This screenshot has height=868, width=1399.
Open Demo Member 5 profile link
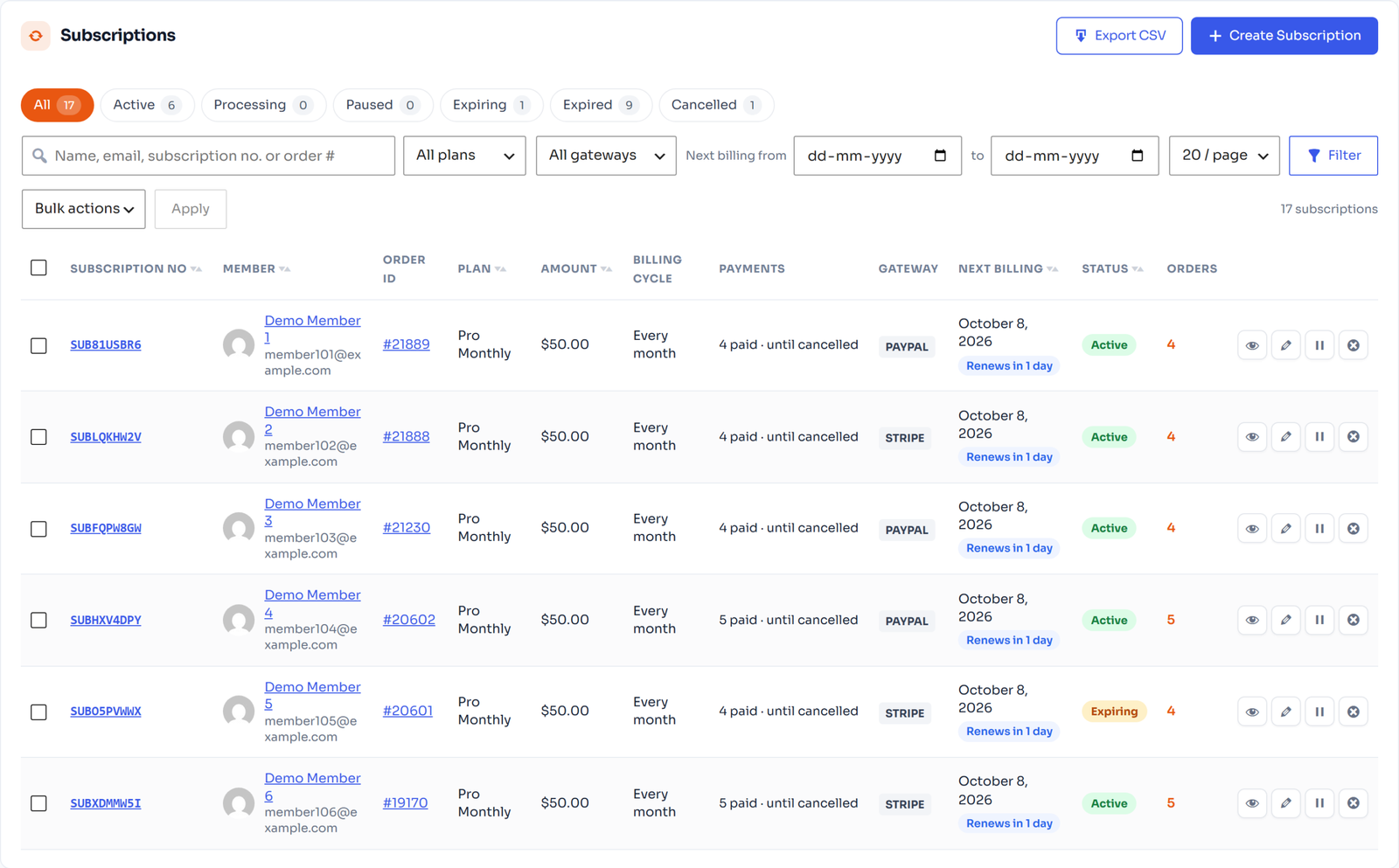(x=312, y=695)
